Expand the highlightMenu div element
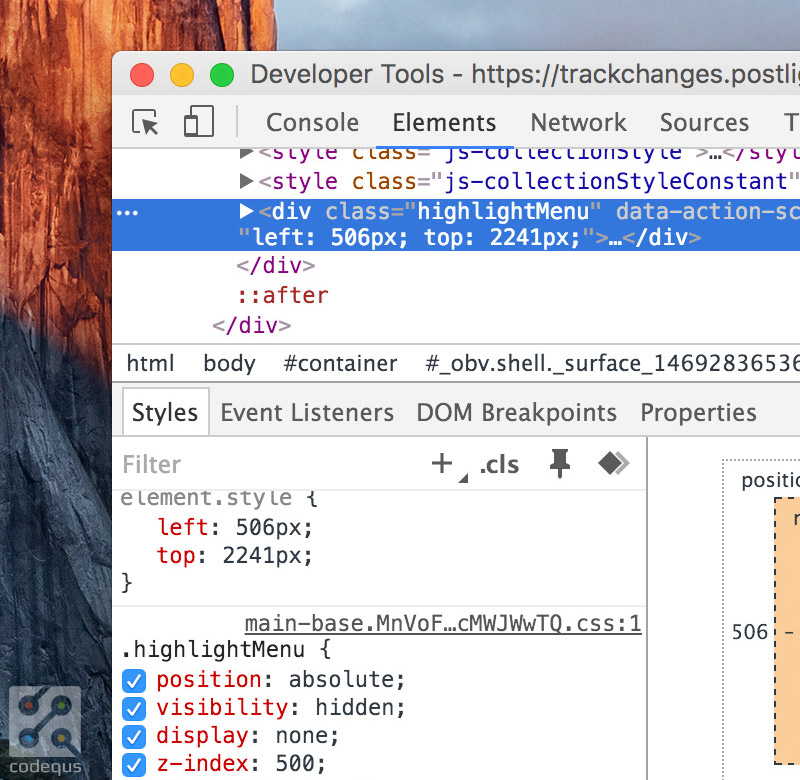This screenshot has height=780, width=800. tap(244, 211)
